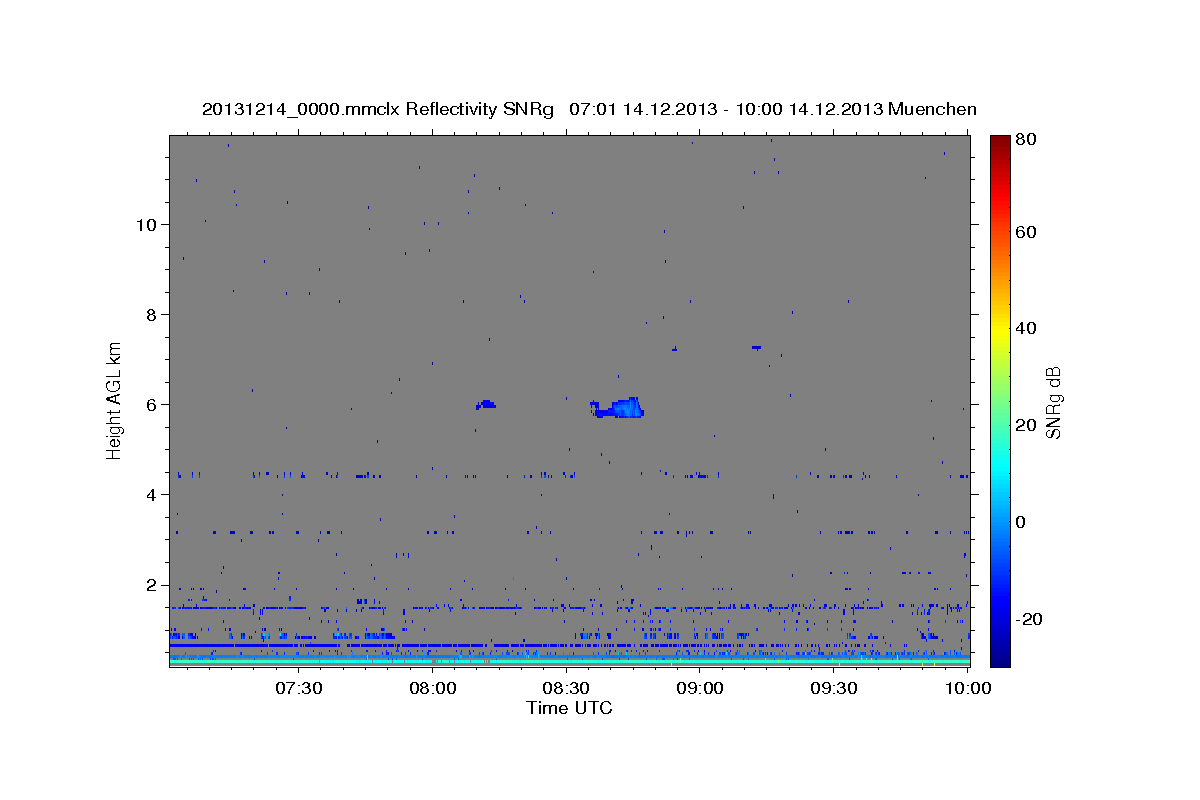Click the colorbar value 60
This screenshot has width=1200, height=800.
(x=1027, y=232)
